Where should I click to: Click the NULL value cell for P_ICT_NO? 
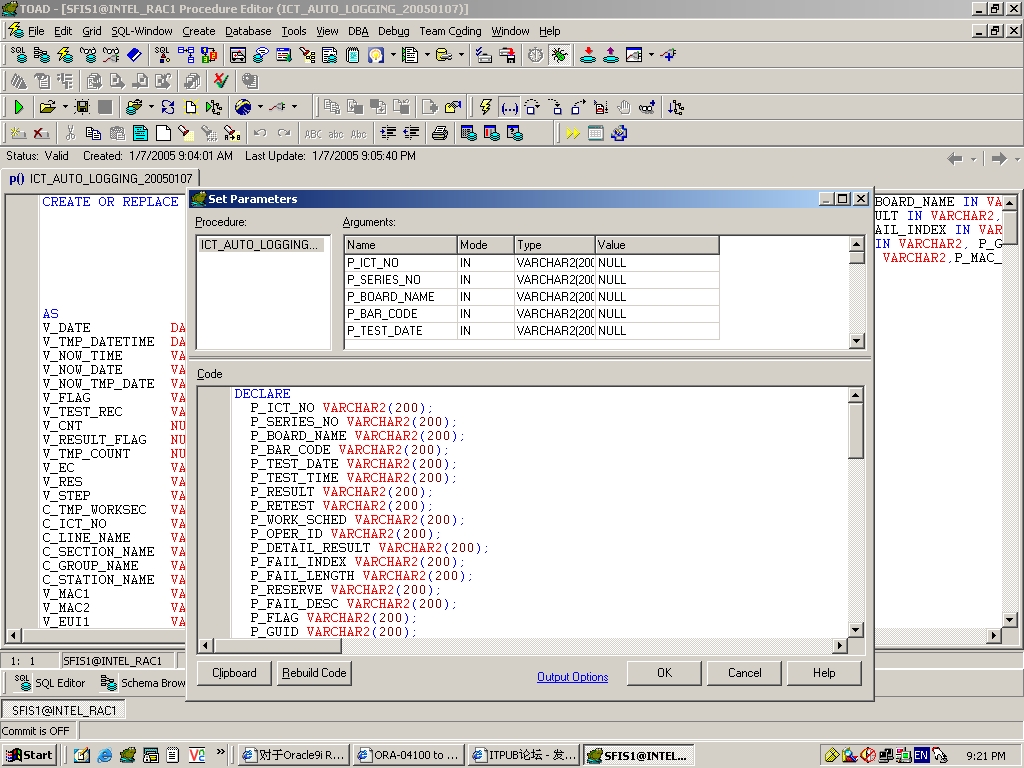coord(657,263)
